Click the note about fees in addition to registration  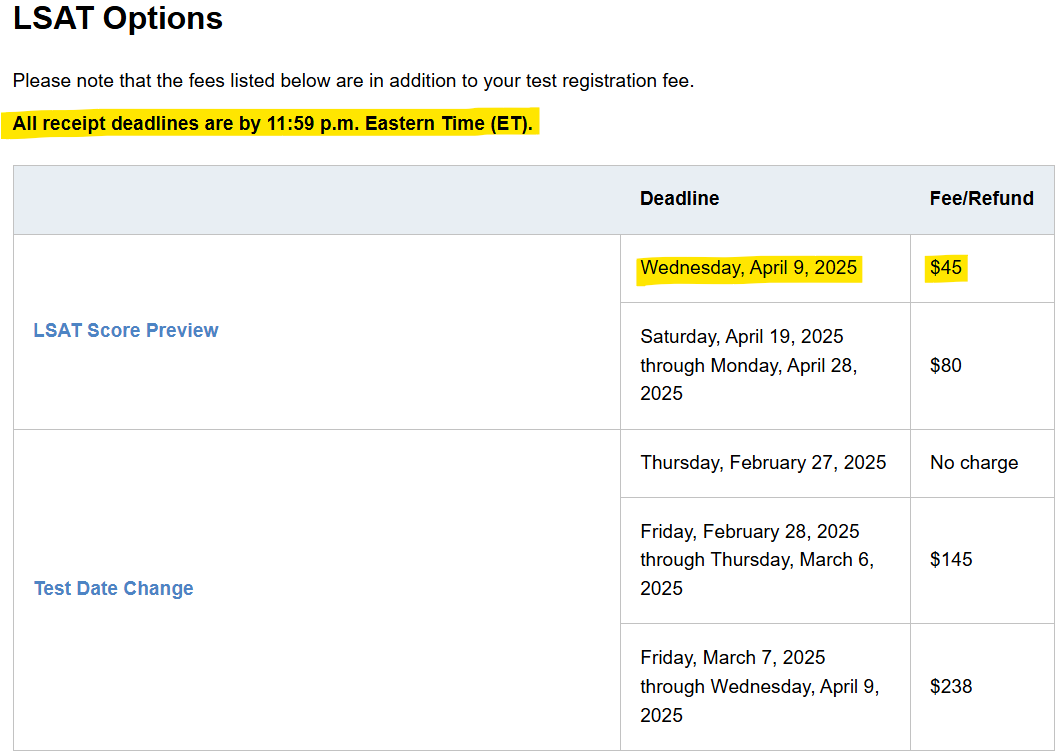(353, 80)
